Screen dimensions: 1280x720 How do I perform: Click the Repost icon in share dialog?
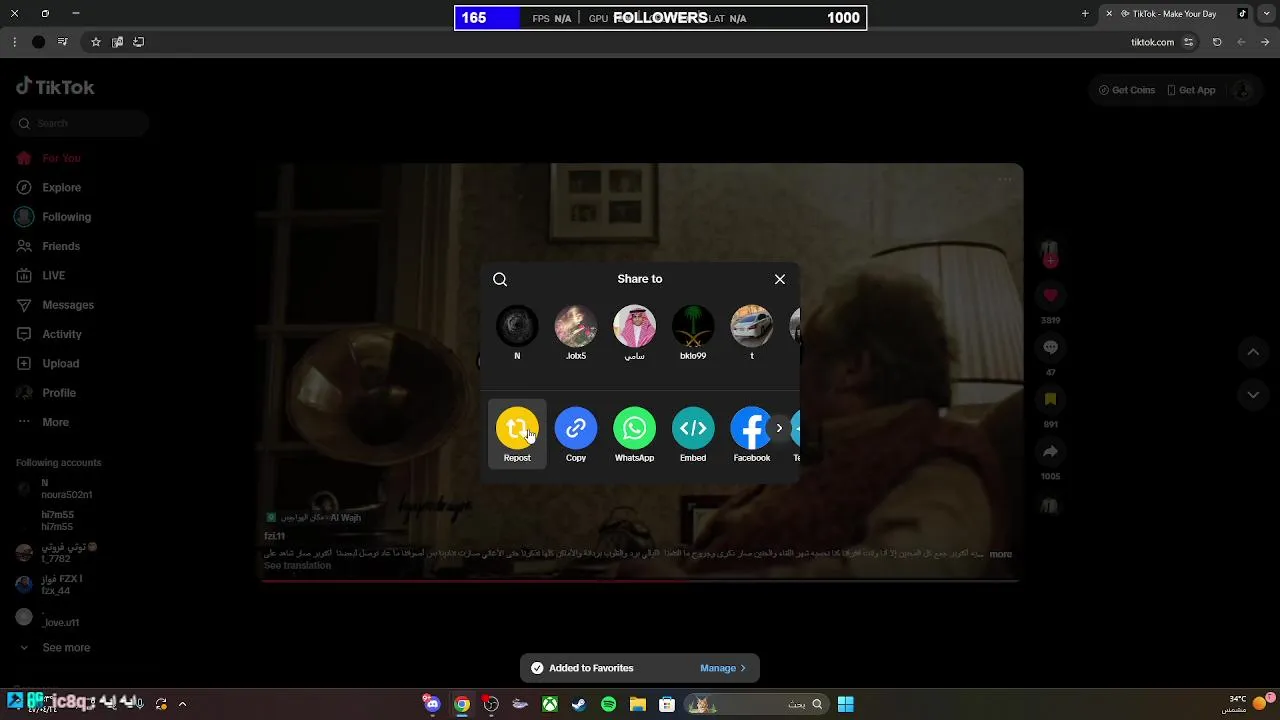[x=517, y=428]
